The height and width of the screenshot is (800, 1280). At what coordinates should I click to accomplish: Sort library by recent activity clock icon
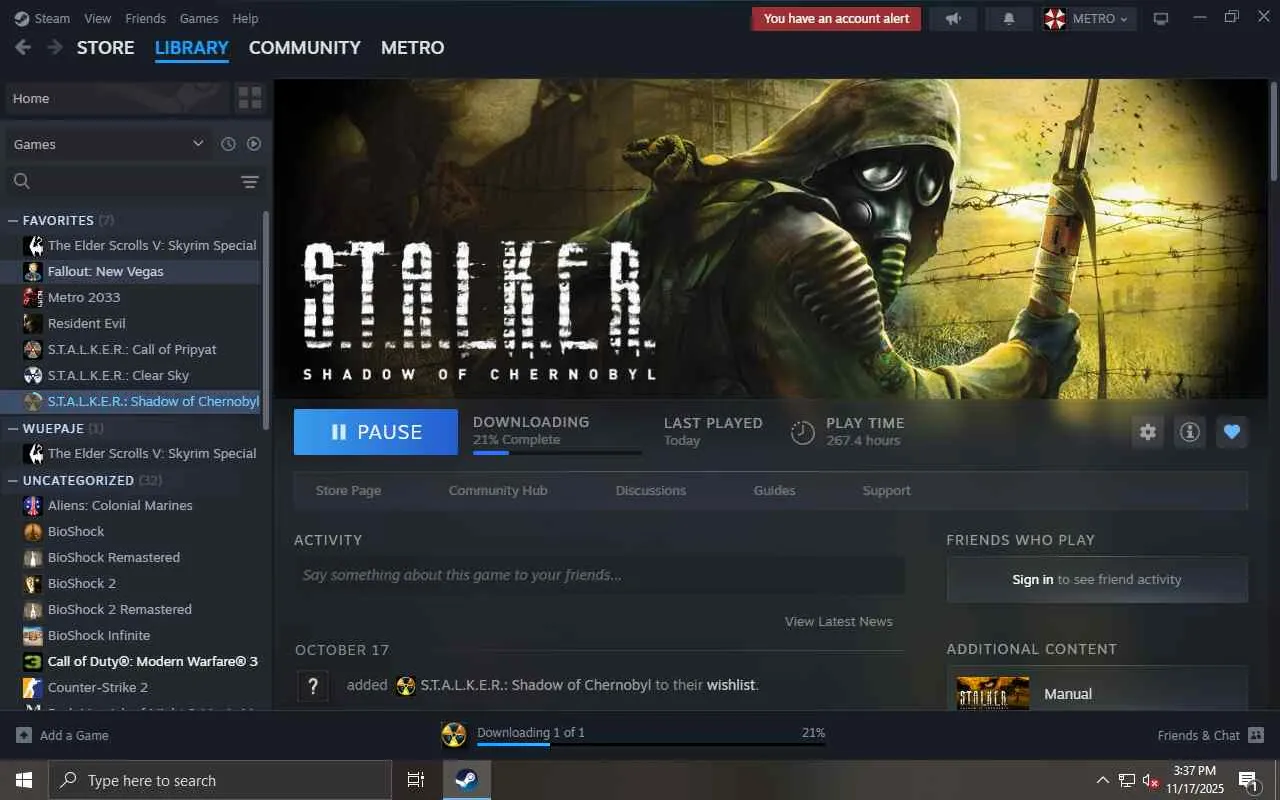pyautogui.click(x=228, y=144)
